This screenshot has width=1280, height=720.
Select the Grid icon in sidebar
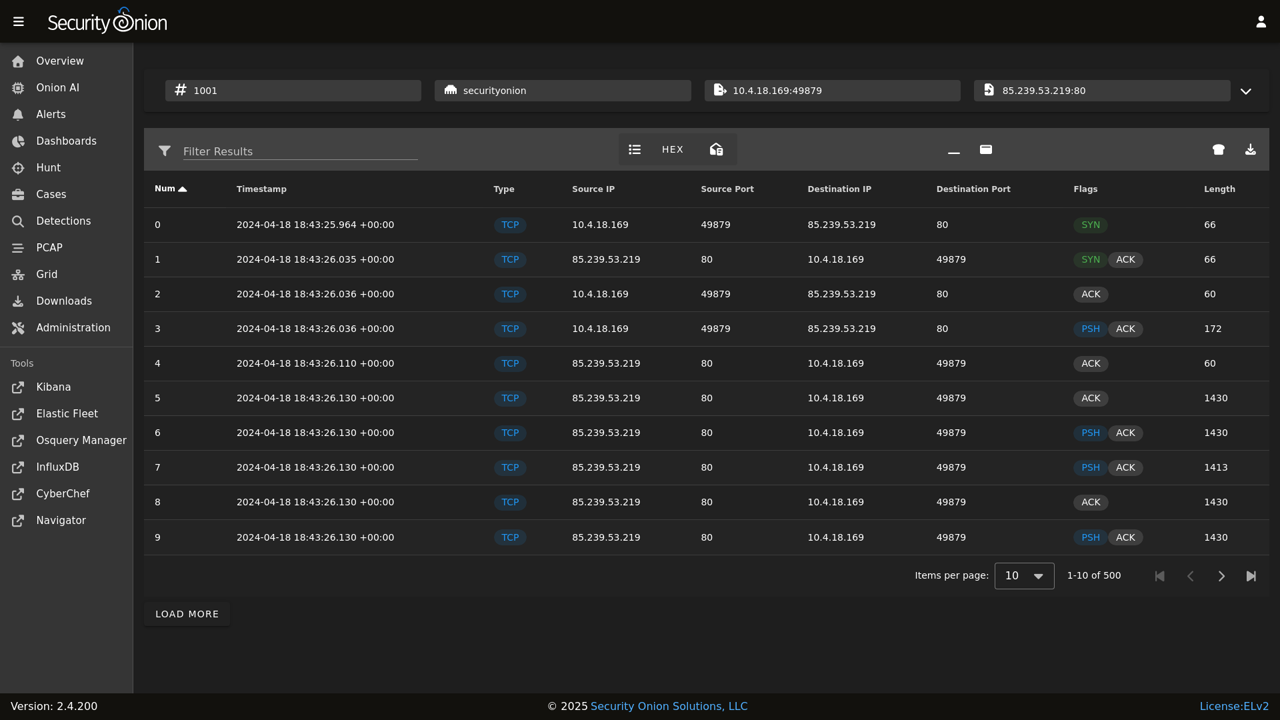click(x=17, y=274)
